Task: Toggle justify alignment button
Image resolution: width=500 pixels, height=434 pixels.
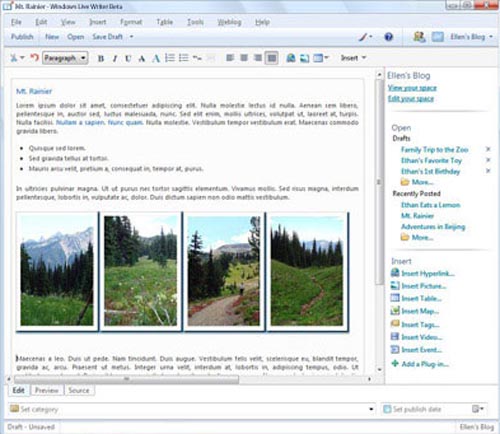Action: click(x=272, y=58)
